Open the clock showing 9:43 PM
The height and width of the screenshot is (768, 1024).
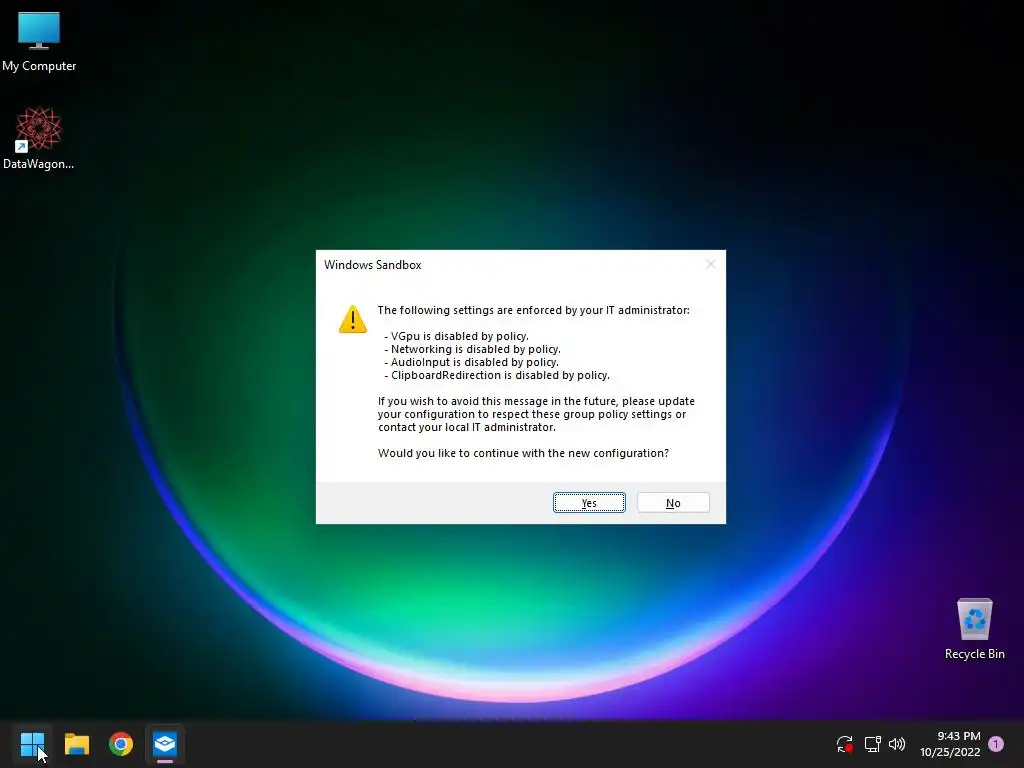point(950,744)
